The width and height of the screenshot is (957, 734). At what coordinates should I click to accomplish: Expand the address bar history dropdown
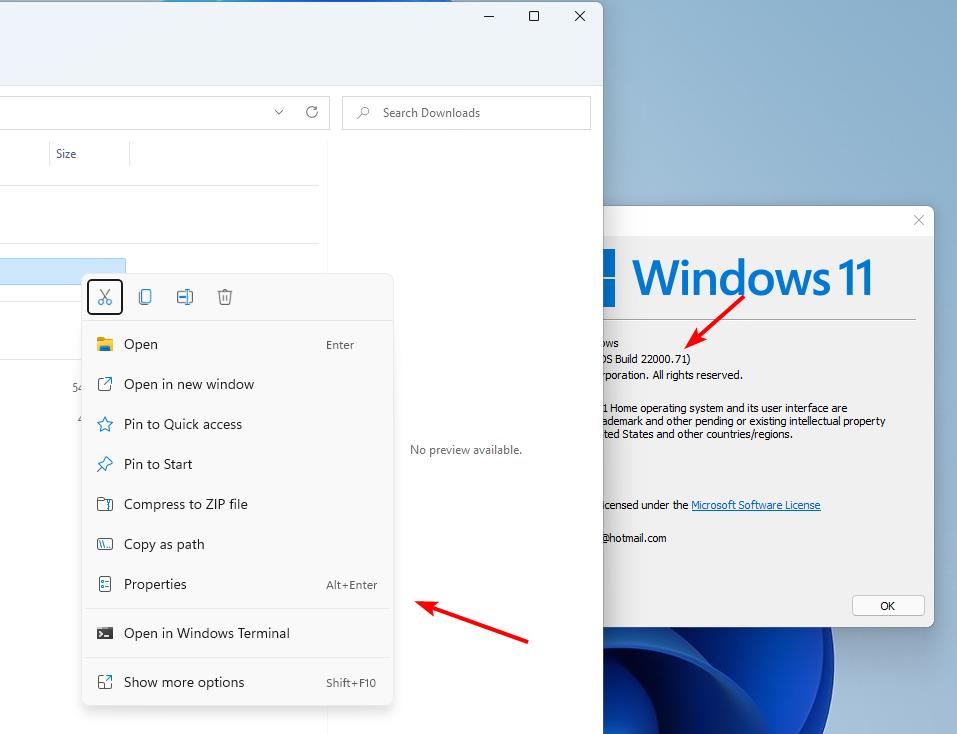point(279,112)
